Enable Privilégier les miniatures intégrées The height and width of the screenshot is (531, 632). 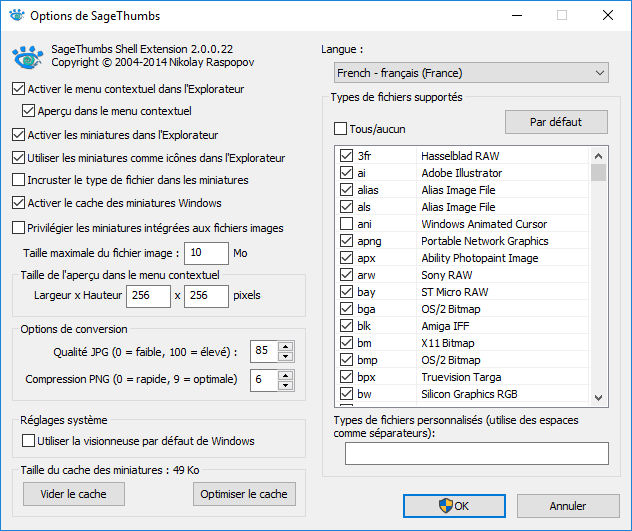tap(18, 228)
